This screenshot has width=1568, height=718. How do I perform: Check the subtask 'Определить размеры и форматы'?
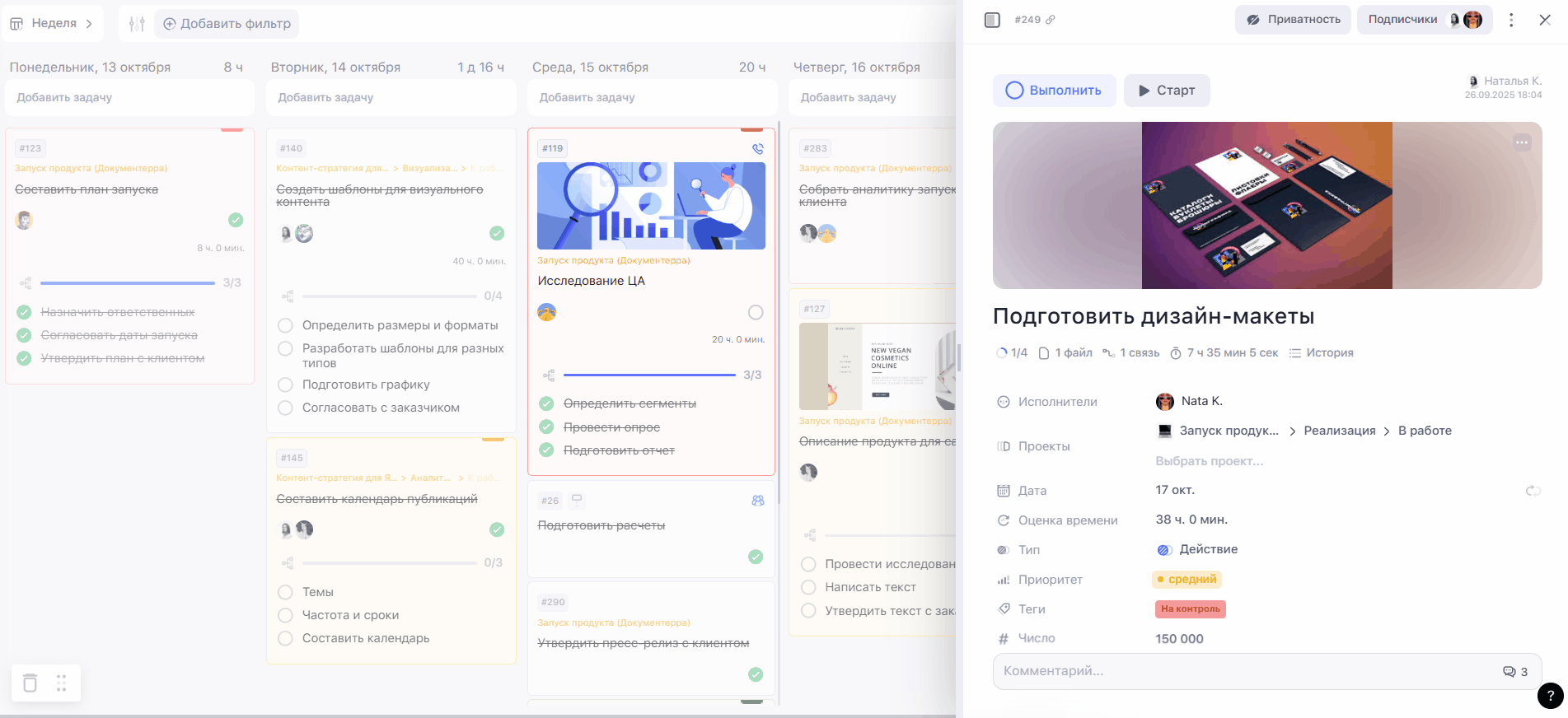point(286,325)
